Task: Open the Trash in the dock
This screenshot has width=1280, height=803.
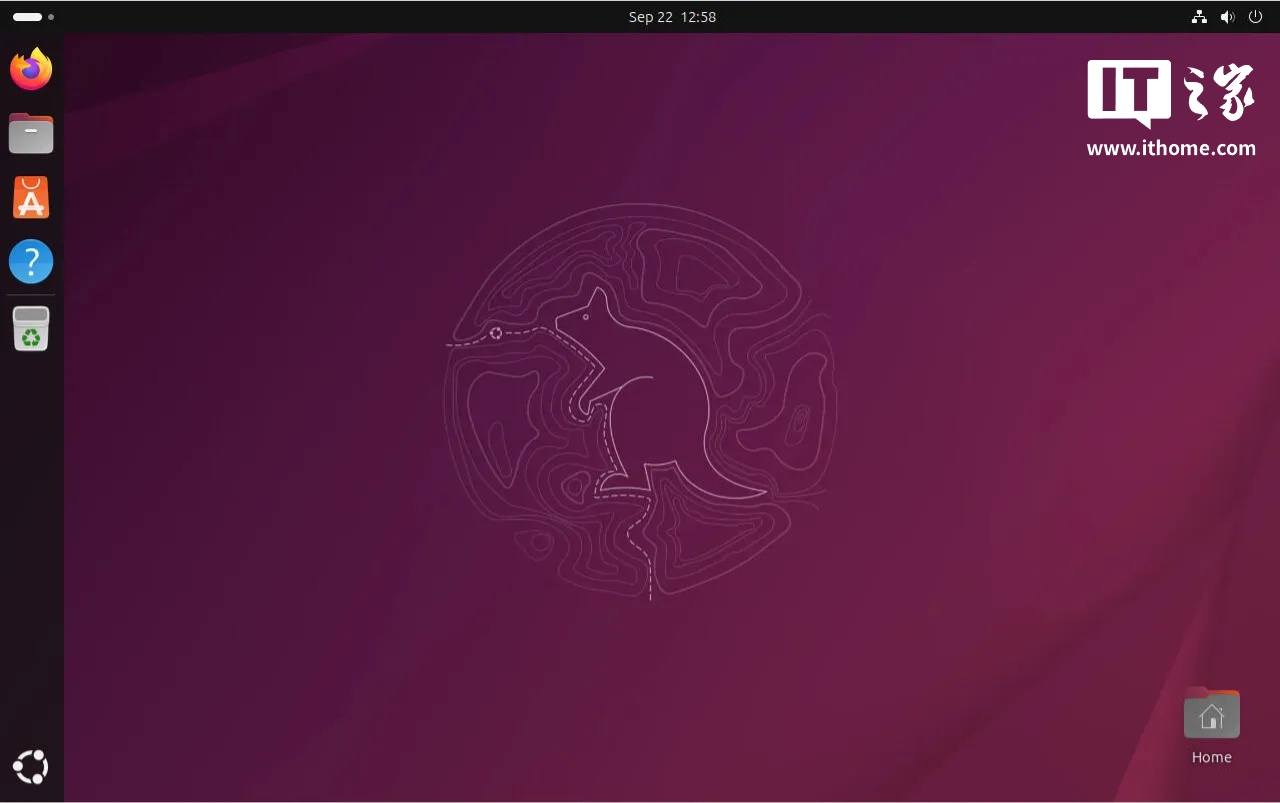Action: (x=31, y=329)
